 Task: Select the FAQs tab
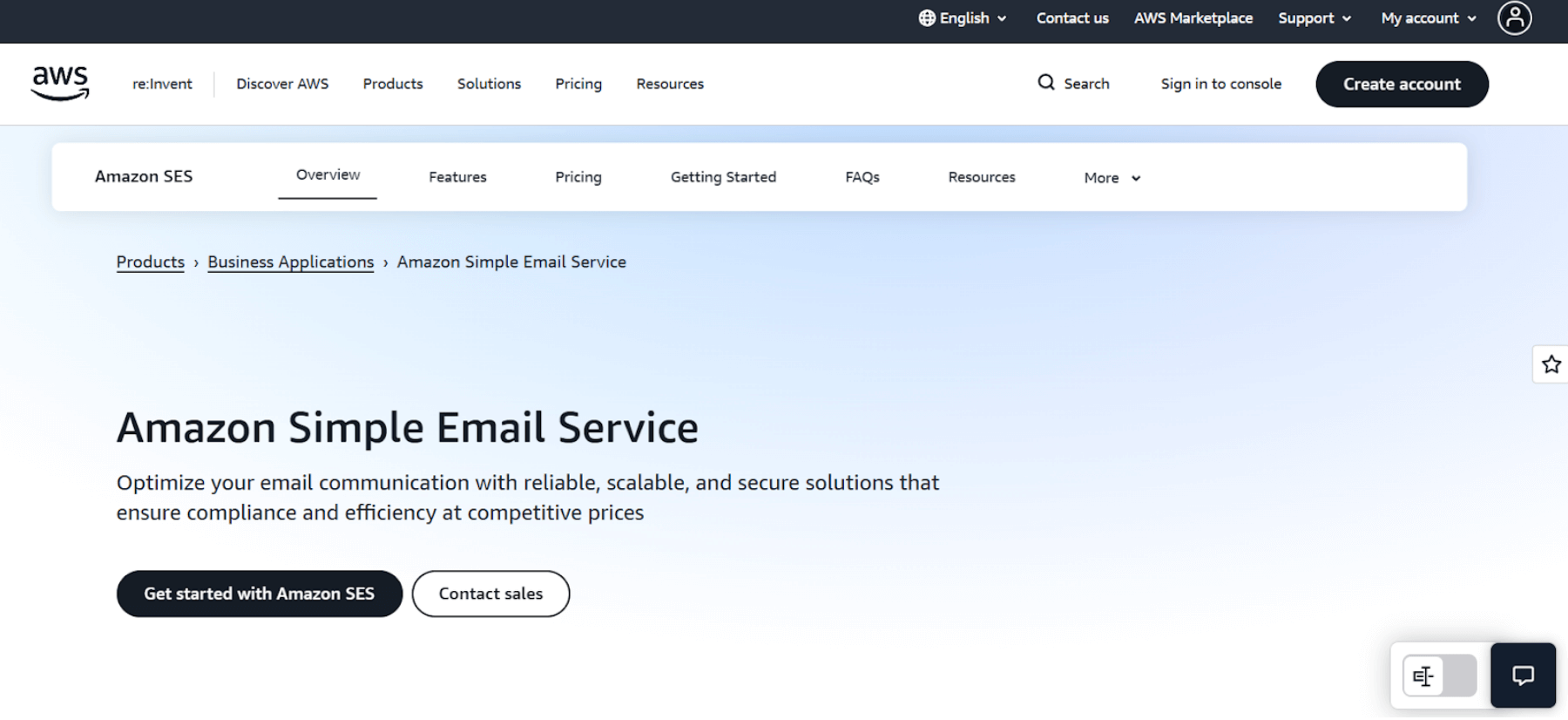click(862, 177)
